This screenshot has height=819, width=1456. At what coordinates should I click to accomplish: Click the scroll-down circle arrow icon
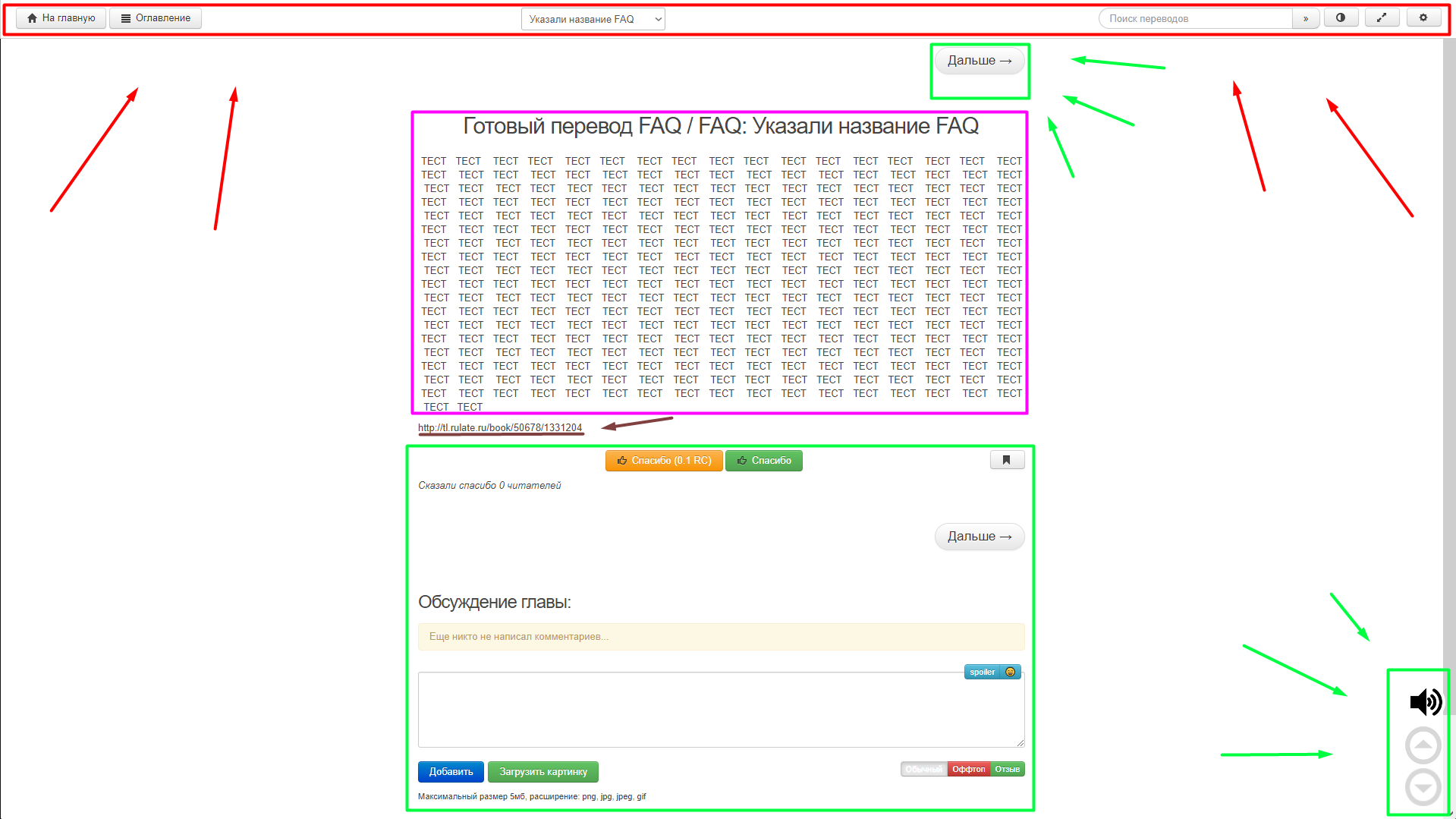click(x=1423, y=787)
